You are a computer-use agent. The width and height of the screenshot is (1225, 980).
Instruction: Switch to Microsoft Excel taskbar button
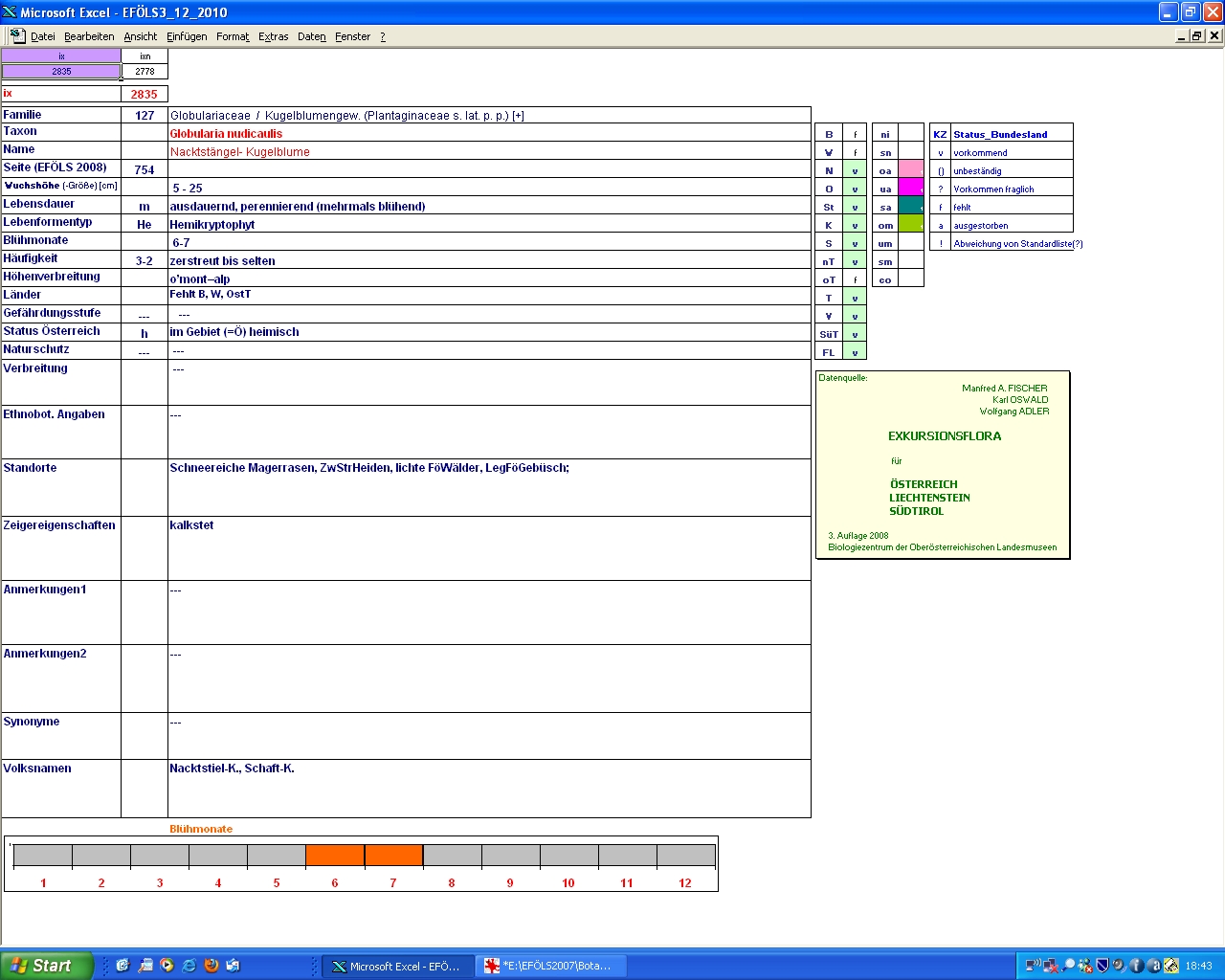pyautogui.click(x=395, y=967)
